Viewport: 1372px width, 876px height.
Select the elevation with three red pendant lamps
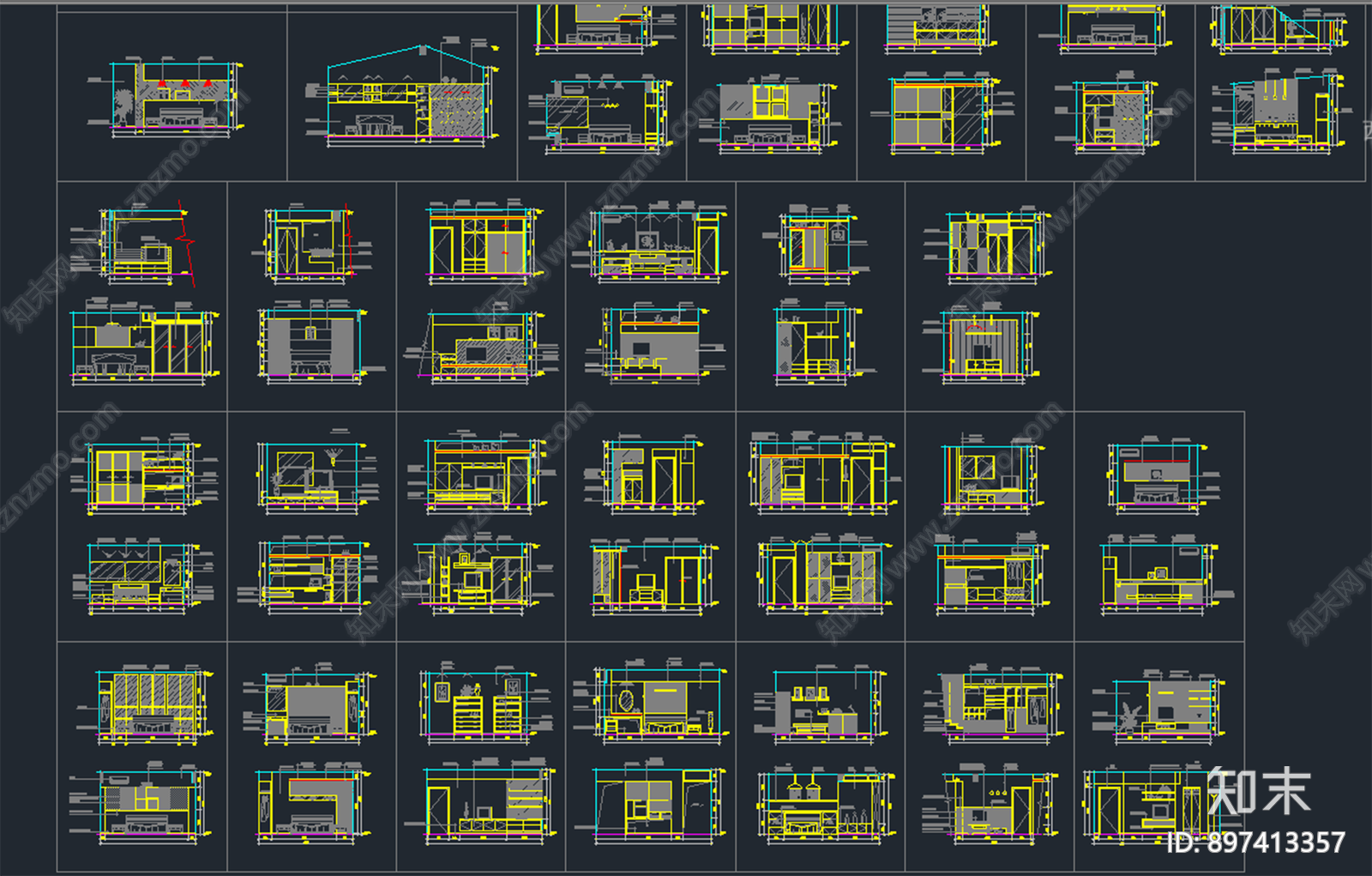tap(166, 96)
